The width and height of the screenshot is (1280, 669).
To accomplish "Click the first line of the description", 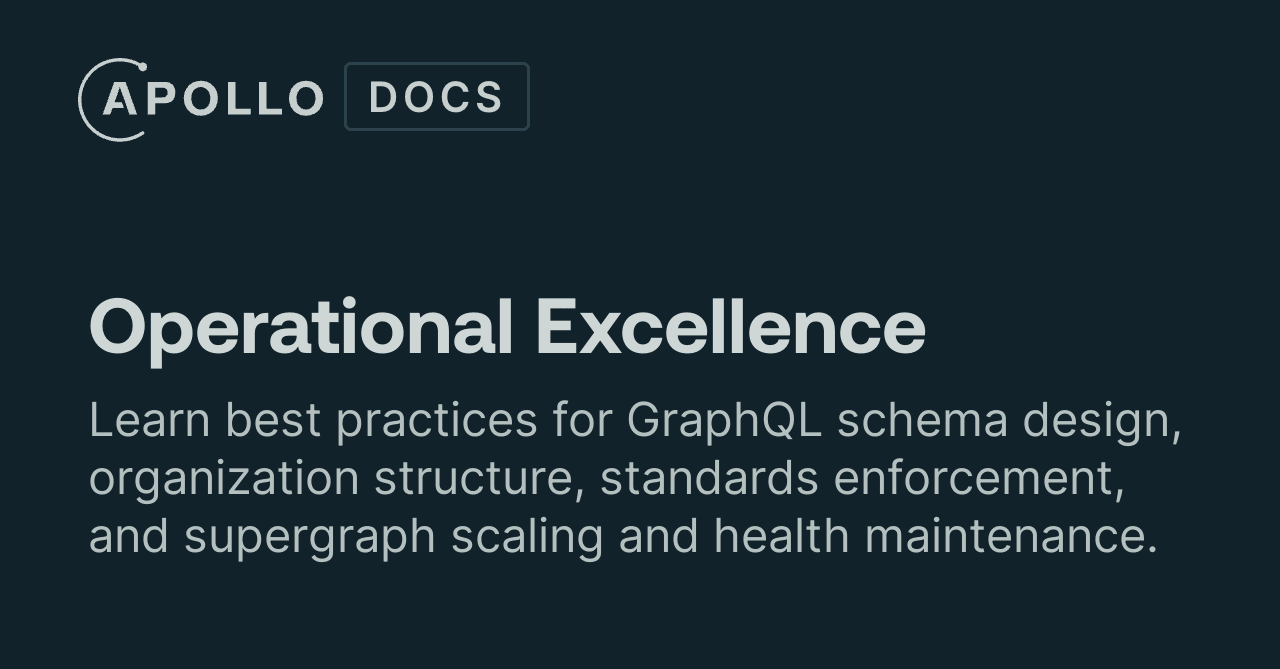I will tap(635, 421).
